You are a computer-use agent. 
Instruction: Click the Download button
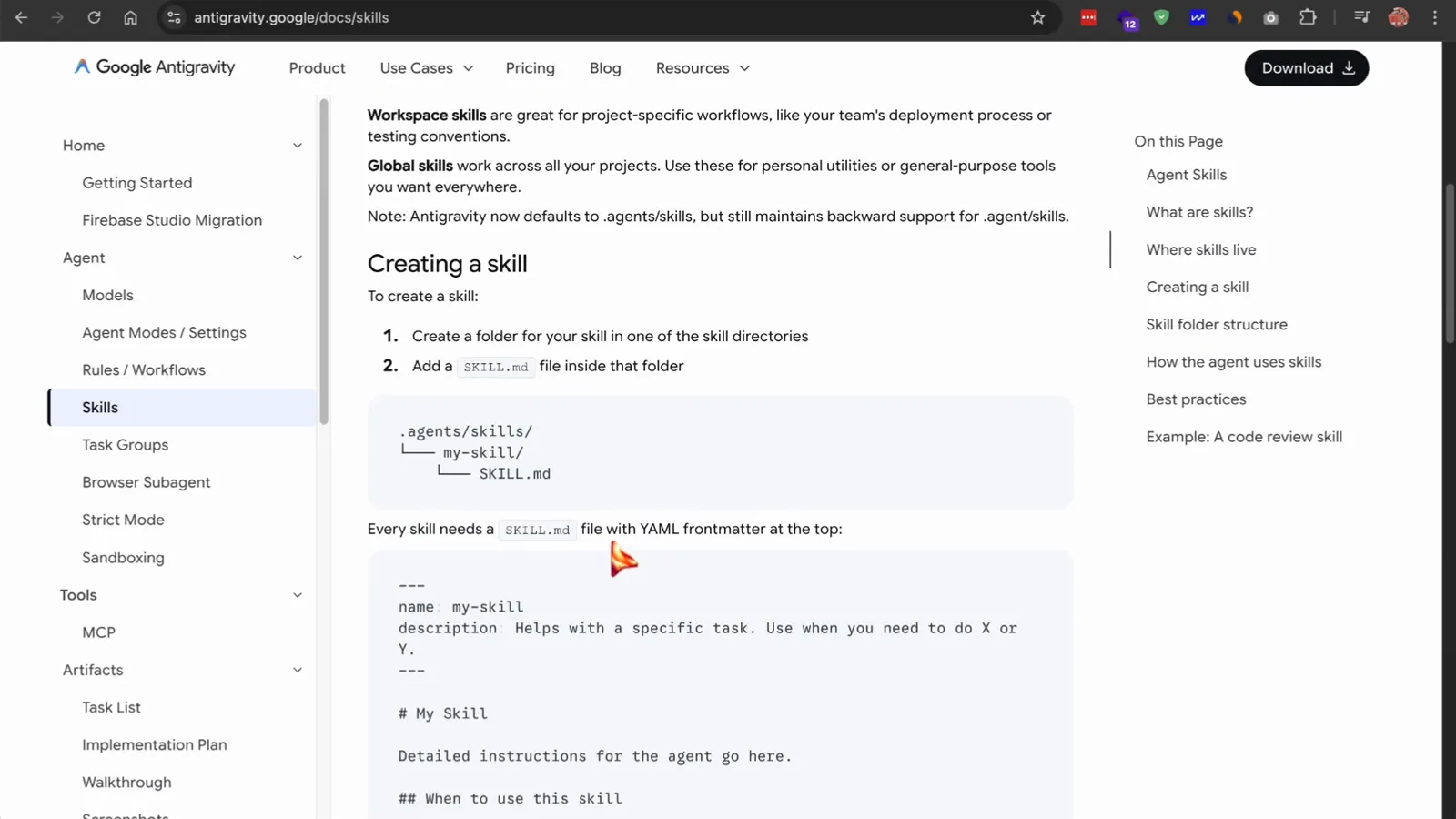1306,68
